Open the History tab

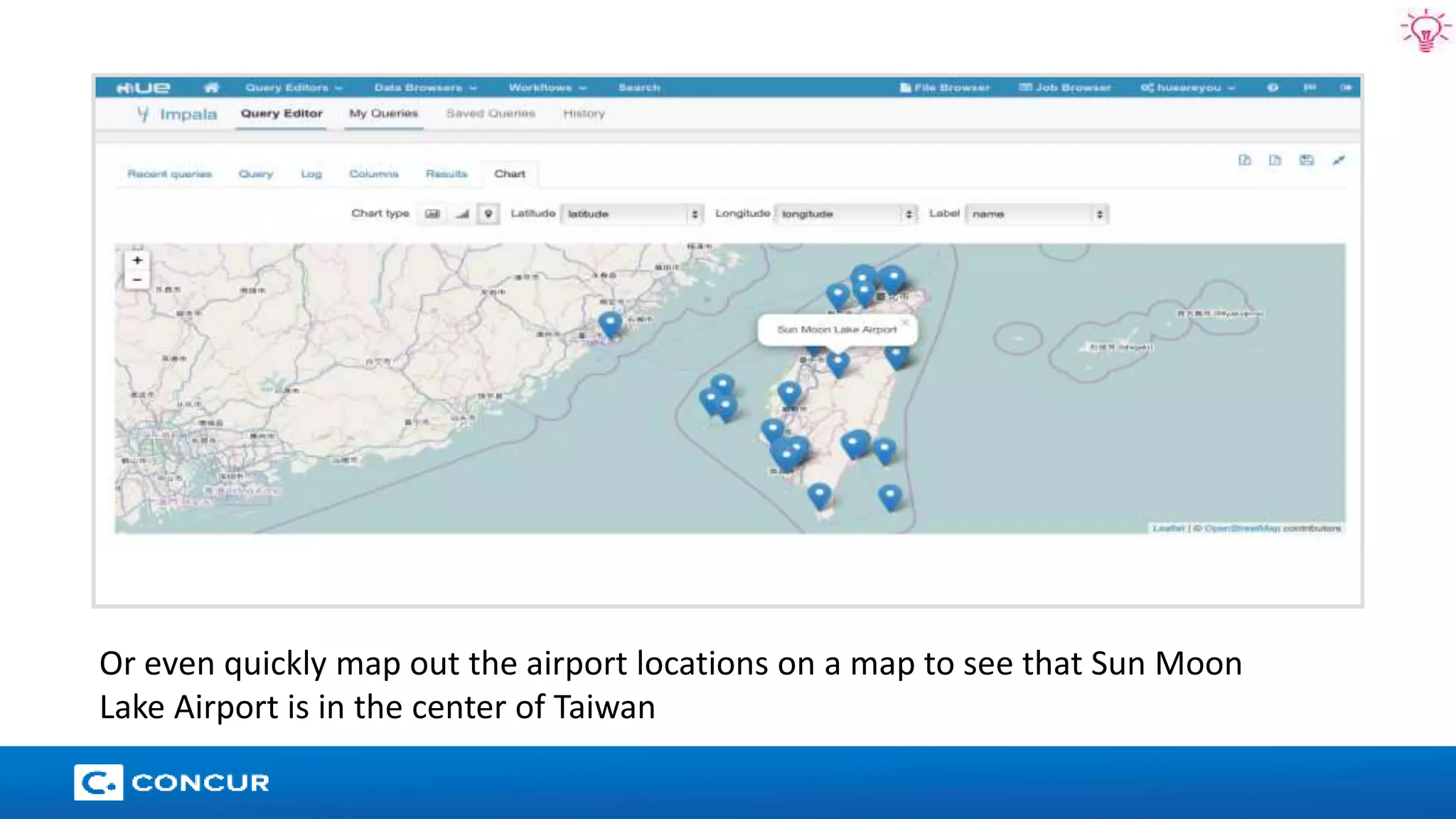pyautogui.click(x=584, y=114)
